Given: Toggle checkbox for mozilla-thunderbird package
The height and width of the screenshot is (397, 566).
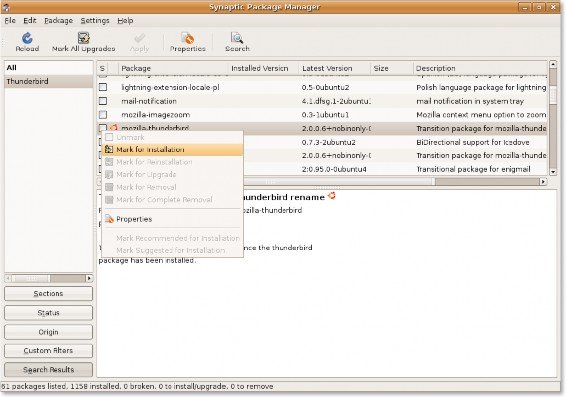Looking at the screenshot, I should (103, 127).
